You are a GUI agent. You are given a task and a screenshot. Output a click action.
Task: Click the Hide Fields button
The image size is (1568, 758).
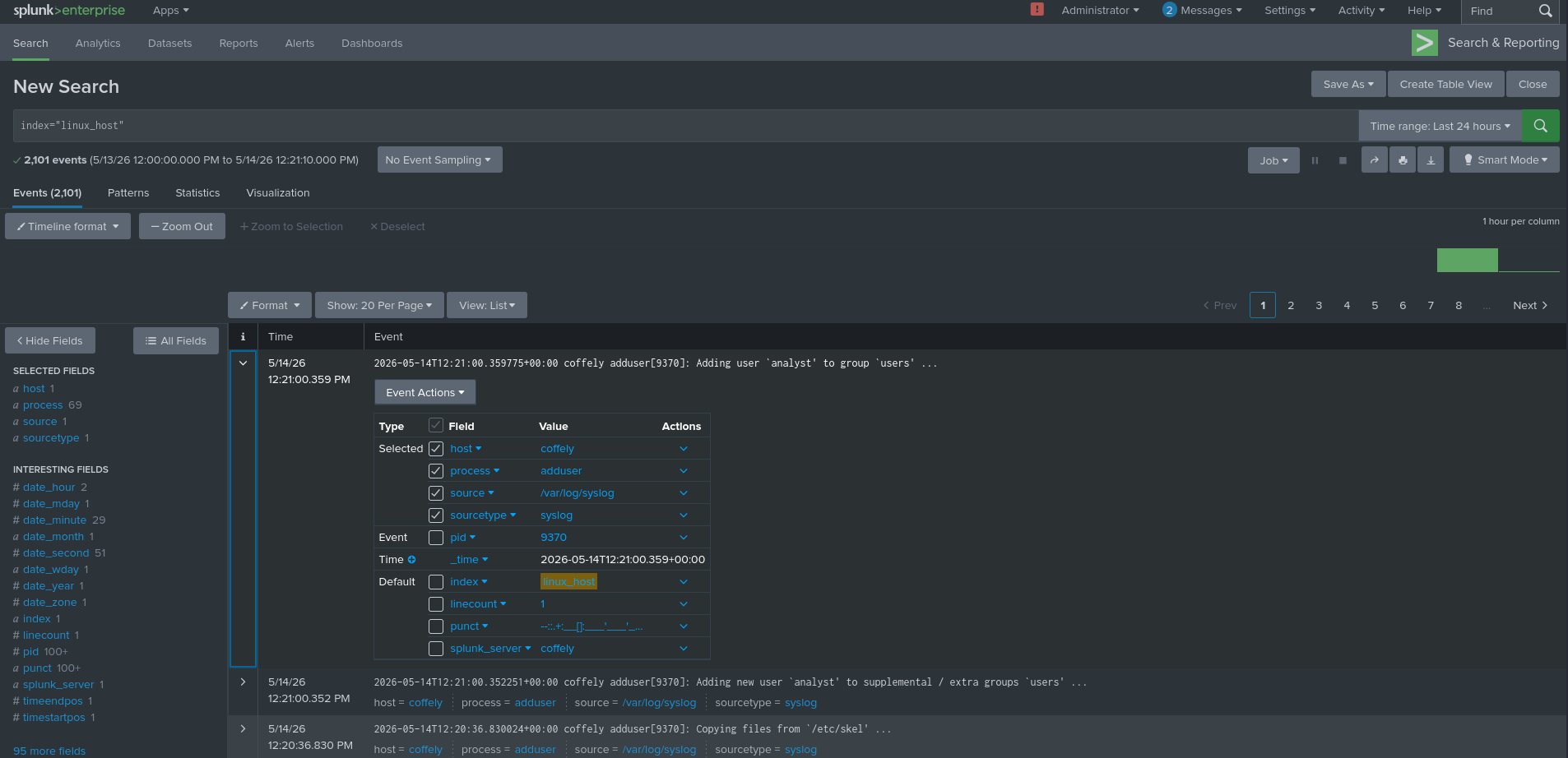click(50, 340)
